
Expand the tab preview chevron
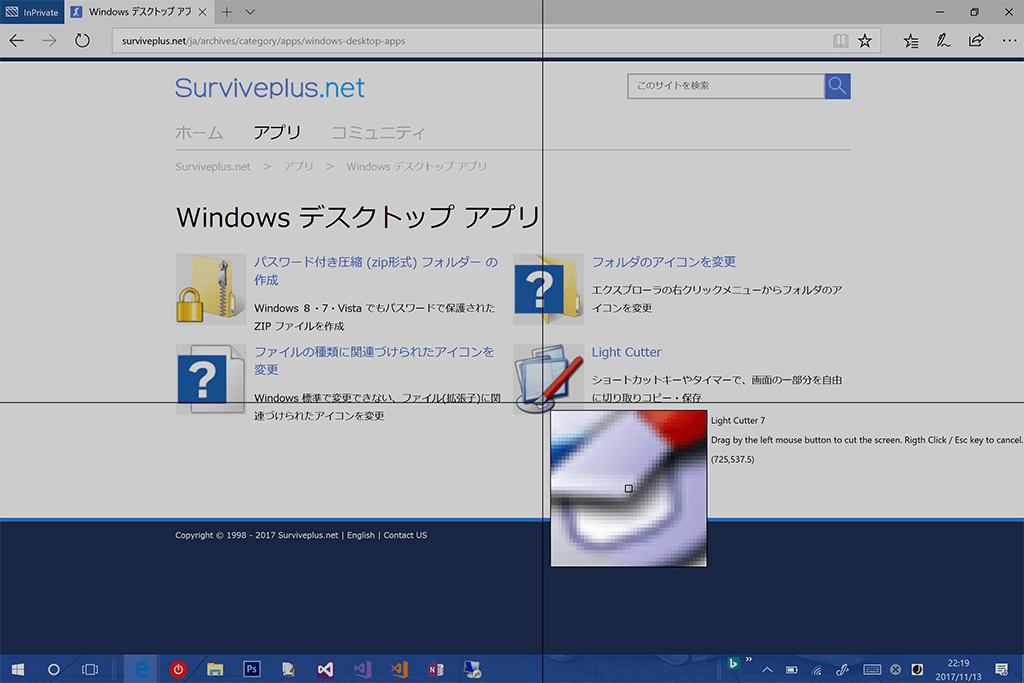pos(250,12)
